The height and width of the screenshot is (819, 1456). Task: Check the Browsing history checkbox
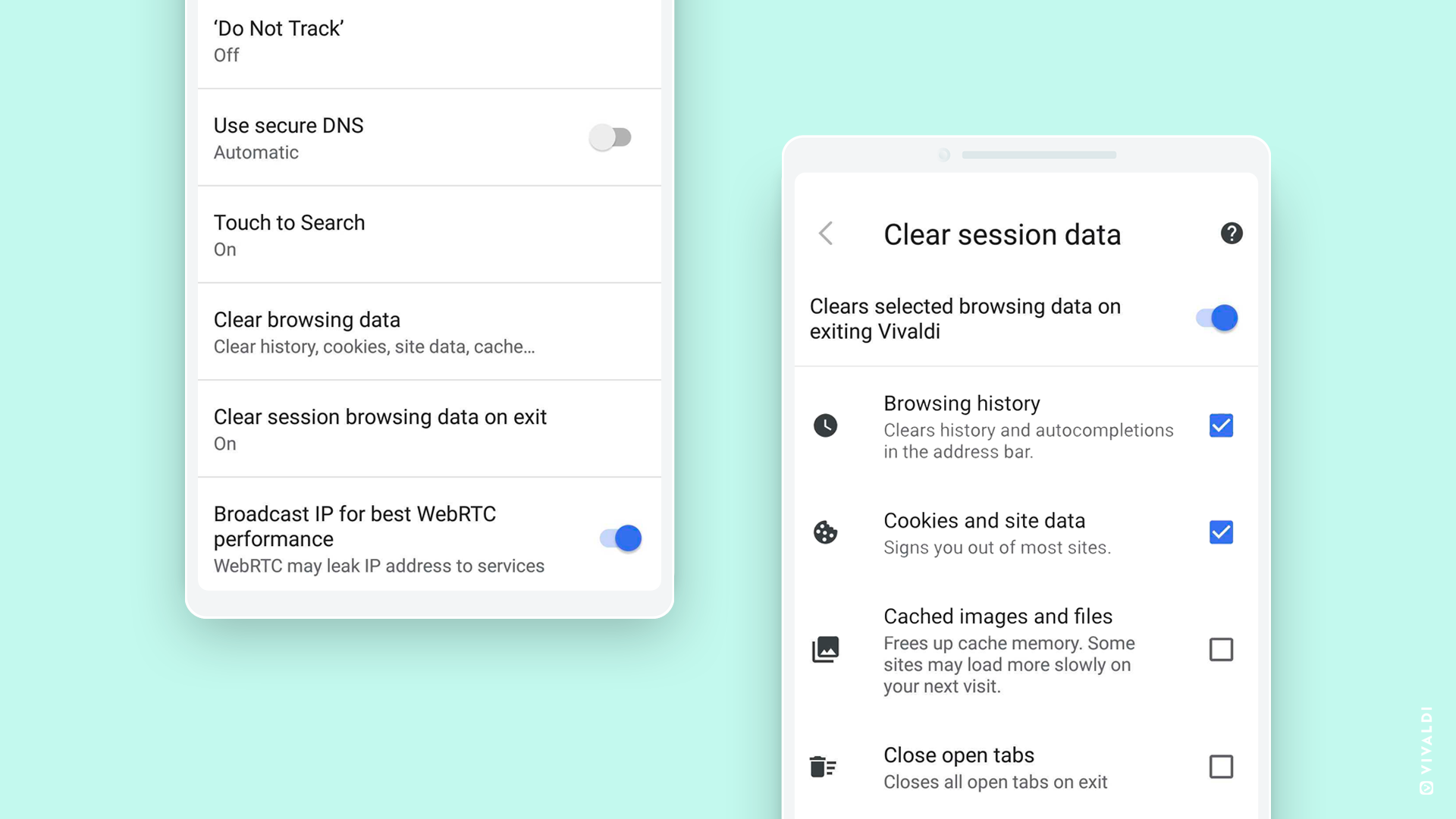pyautogui.click(x=1220, y=425)
